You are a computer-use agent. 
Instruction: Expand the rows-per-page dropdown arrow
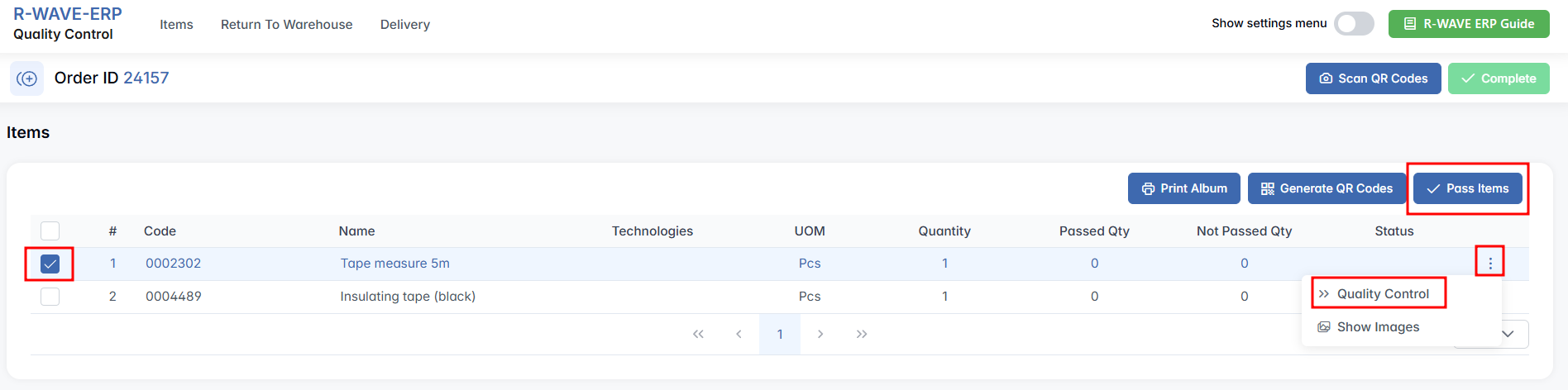[x=1508, y=334]
